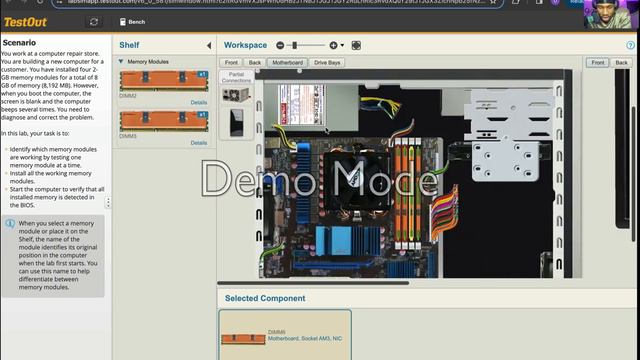Click the fit-to-window icon in Workspace

pyautogui.click(x=356, y=45)
